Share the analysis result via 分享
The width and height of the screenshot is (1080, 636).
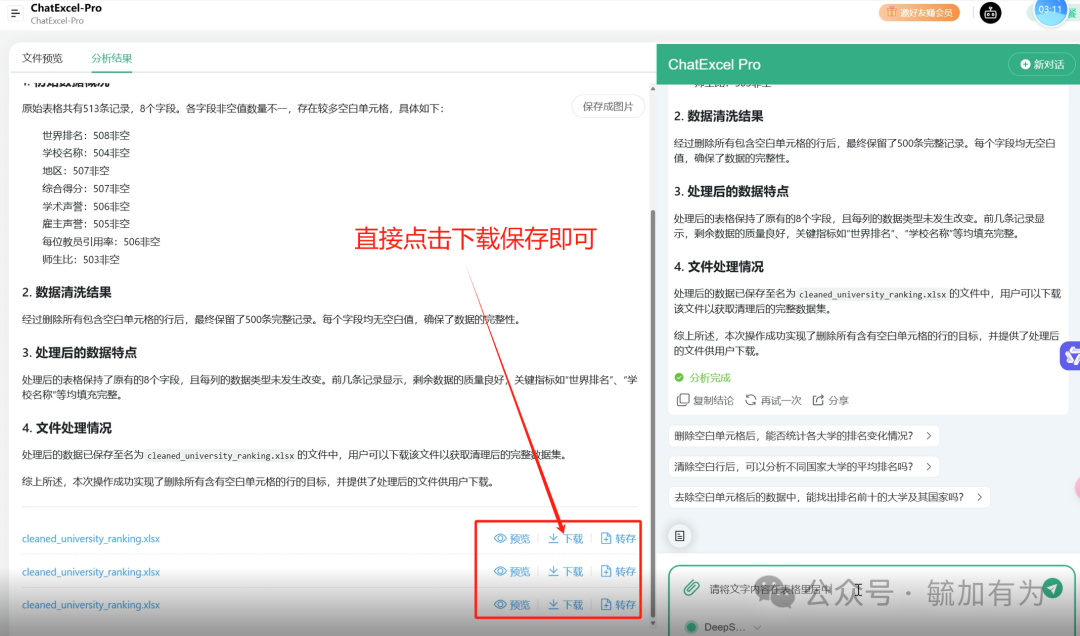click(x=831, y=400)
